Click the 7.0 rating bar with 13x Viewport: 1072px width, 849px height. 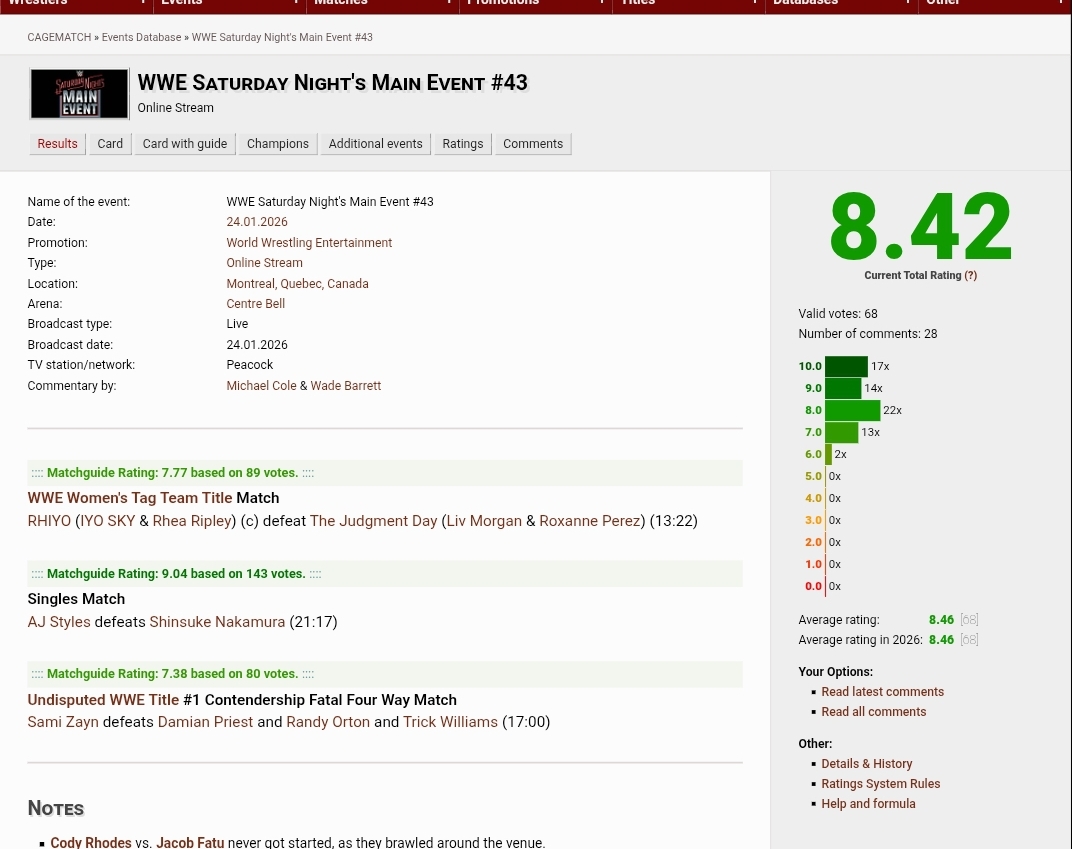coord(842,432)
